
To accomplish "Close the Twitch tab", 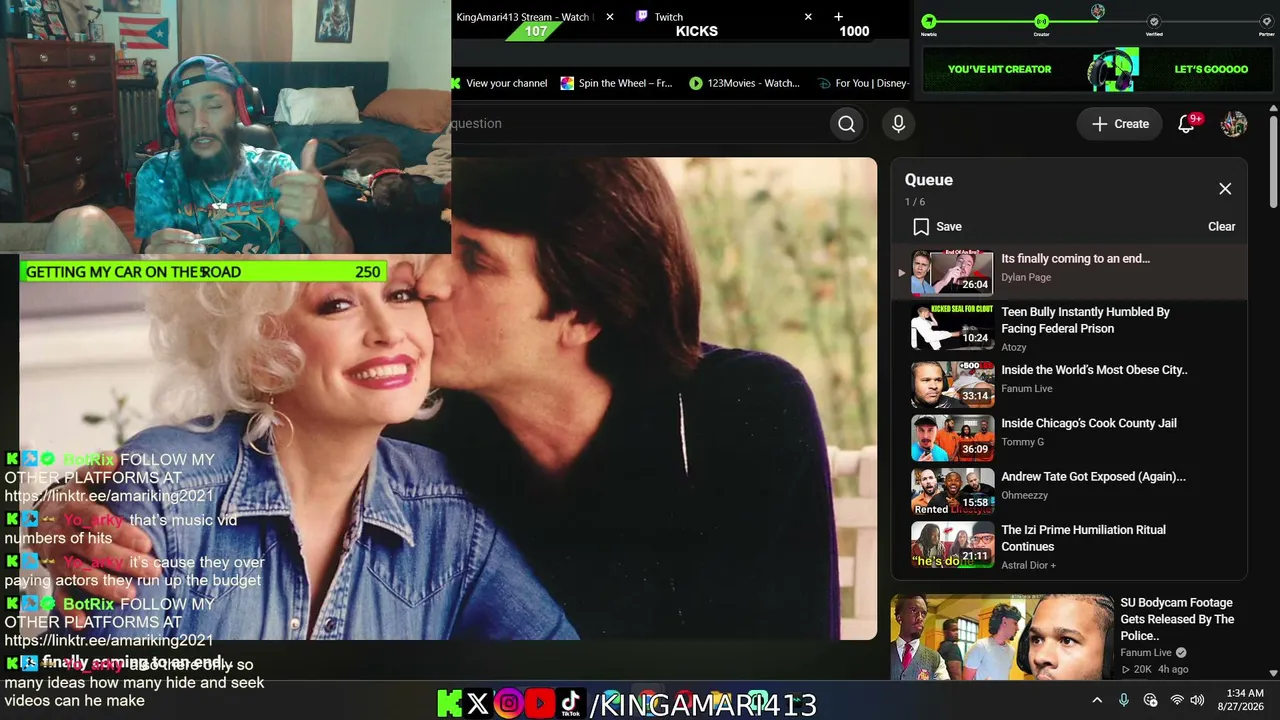I will click(808, 17).
